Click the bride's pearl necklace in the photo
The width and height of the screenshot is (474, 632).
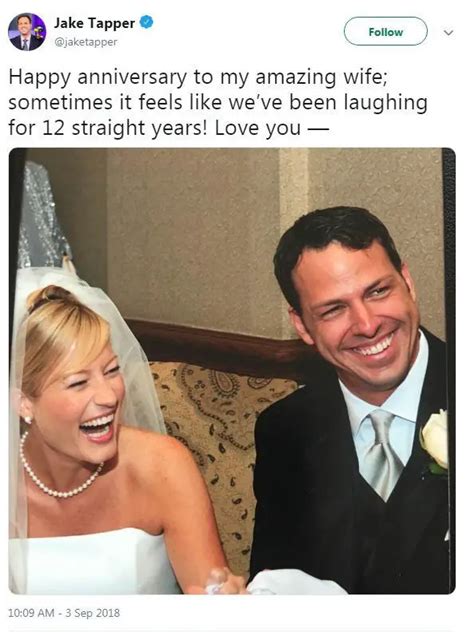click(x=58, y=470)
